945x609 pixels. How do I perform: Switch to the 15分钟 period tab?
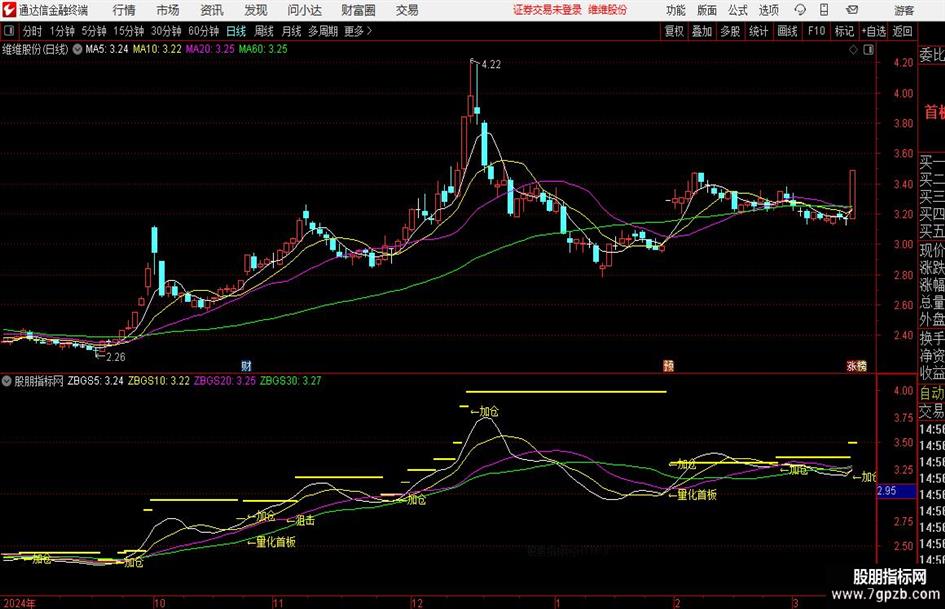click(129, 31)
